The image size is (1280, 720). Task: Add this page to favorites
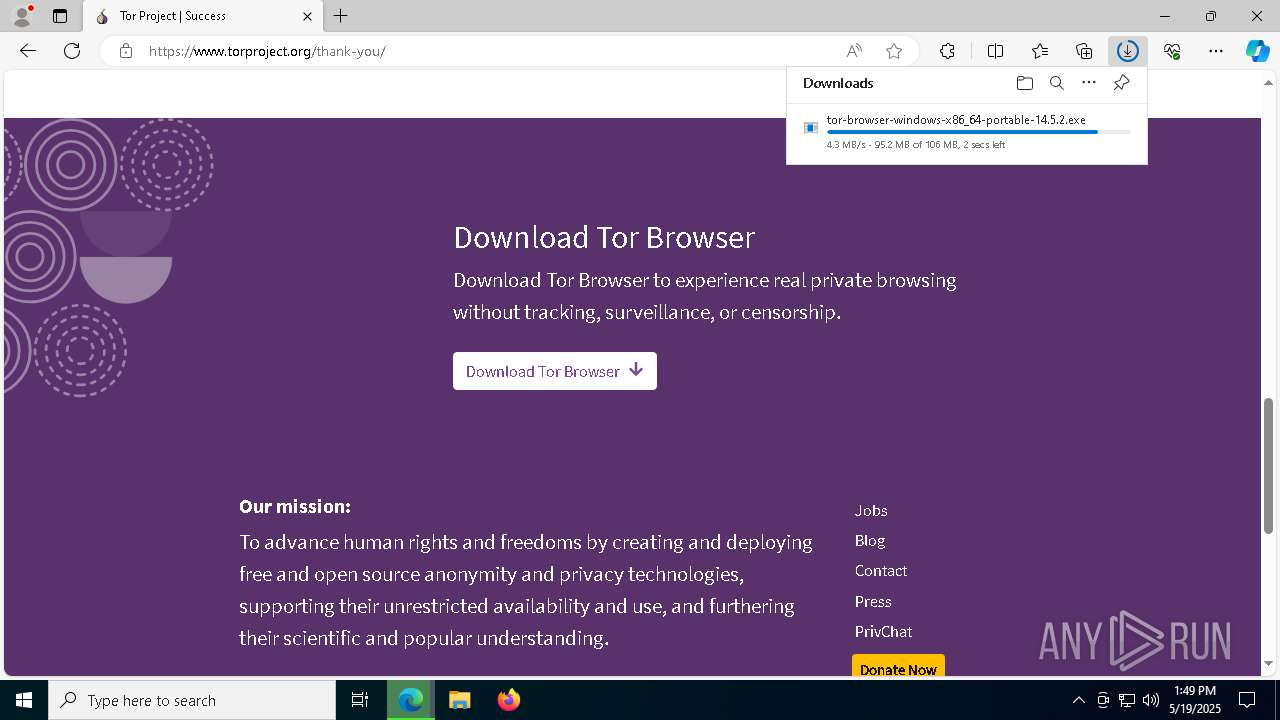(x=894, y=51)
